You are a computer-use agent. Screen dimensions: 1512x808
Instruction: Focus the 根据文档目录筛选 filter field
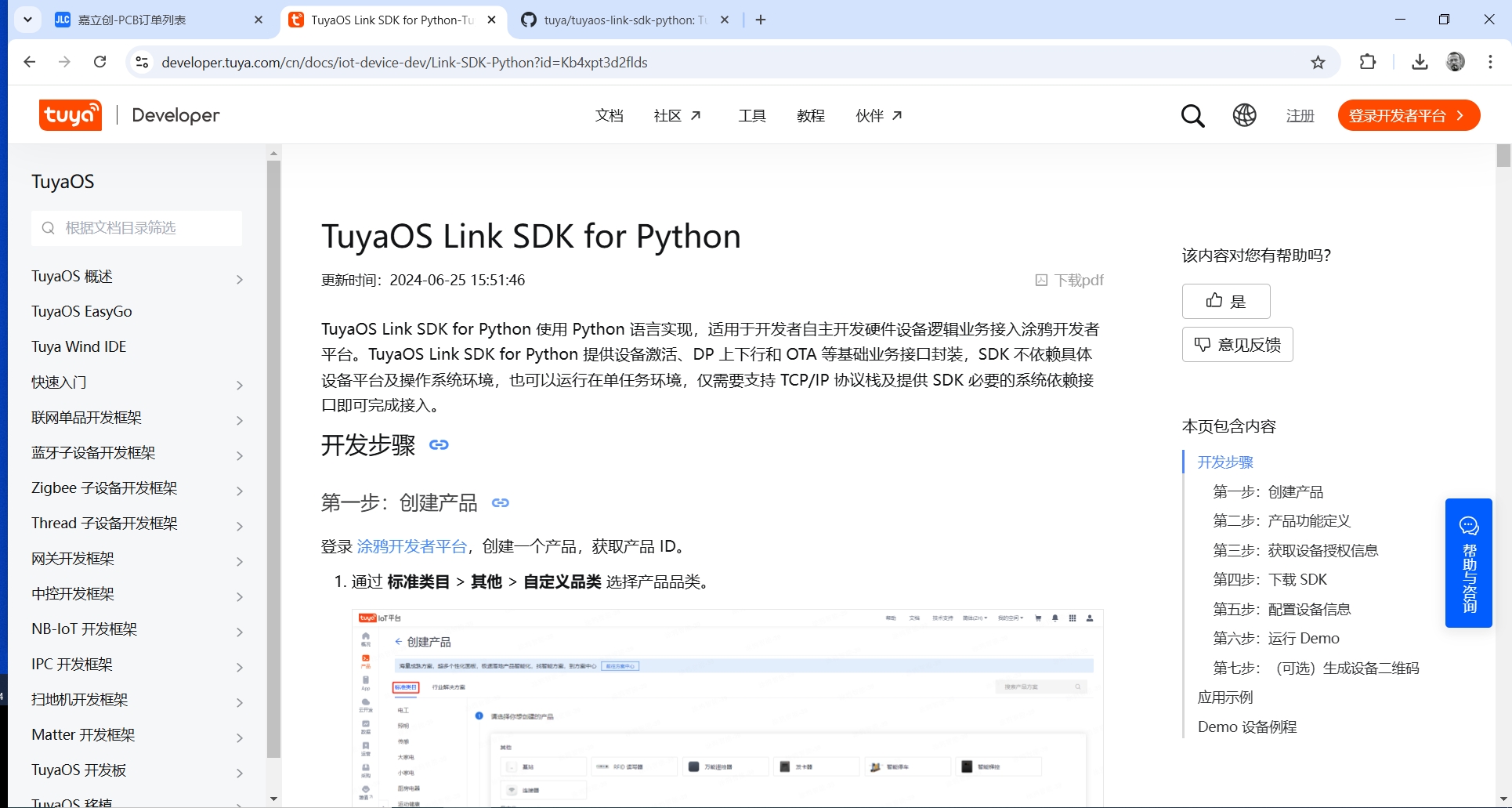coord(136,228)
